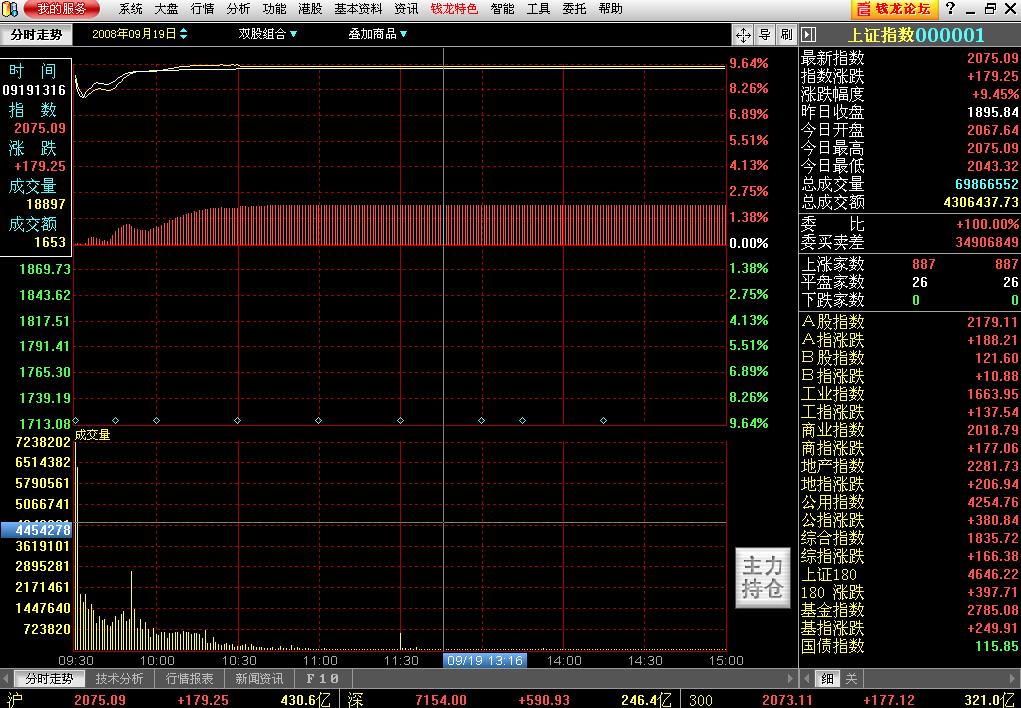Click the 地产指数 row
Screen dimensions: 1021x708
point(910,466)
